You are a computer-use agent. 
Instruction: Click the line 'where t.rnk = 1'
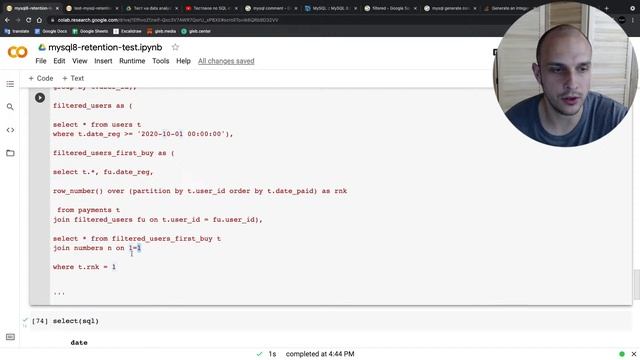tap(84, 267)
